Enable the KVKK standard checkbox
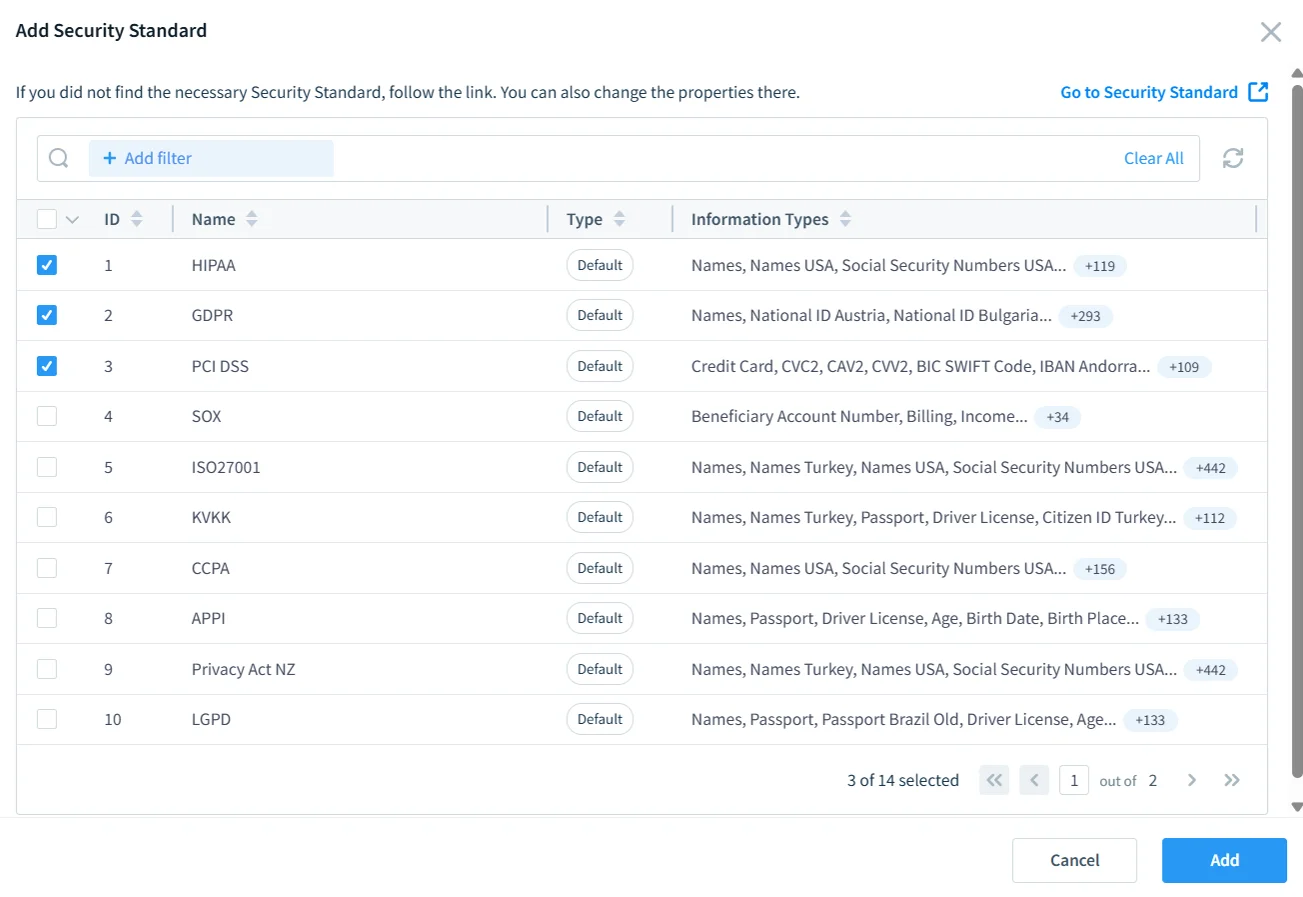The width and height of the screenshot is (1303, 897). point(47,517)
